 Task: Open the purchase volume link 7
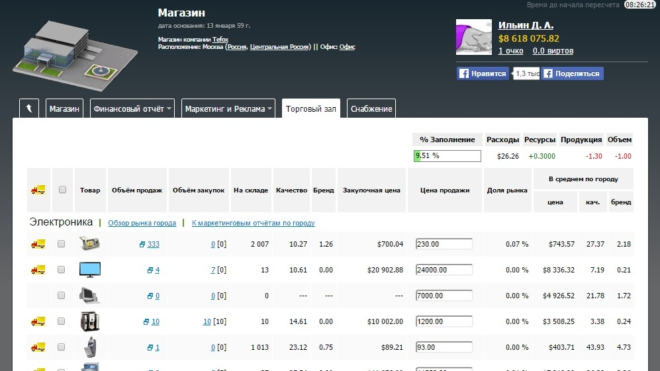(x=213, y=270)
